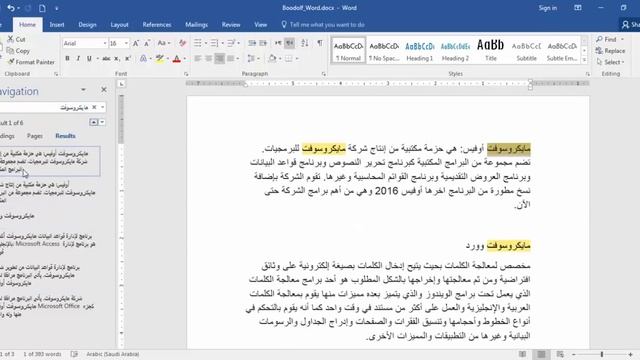Open the Borders dropdown

297,59
